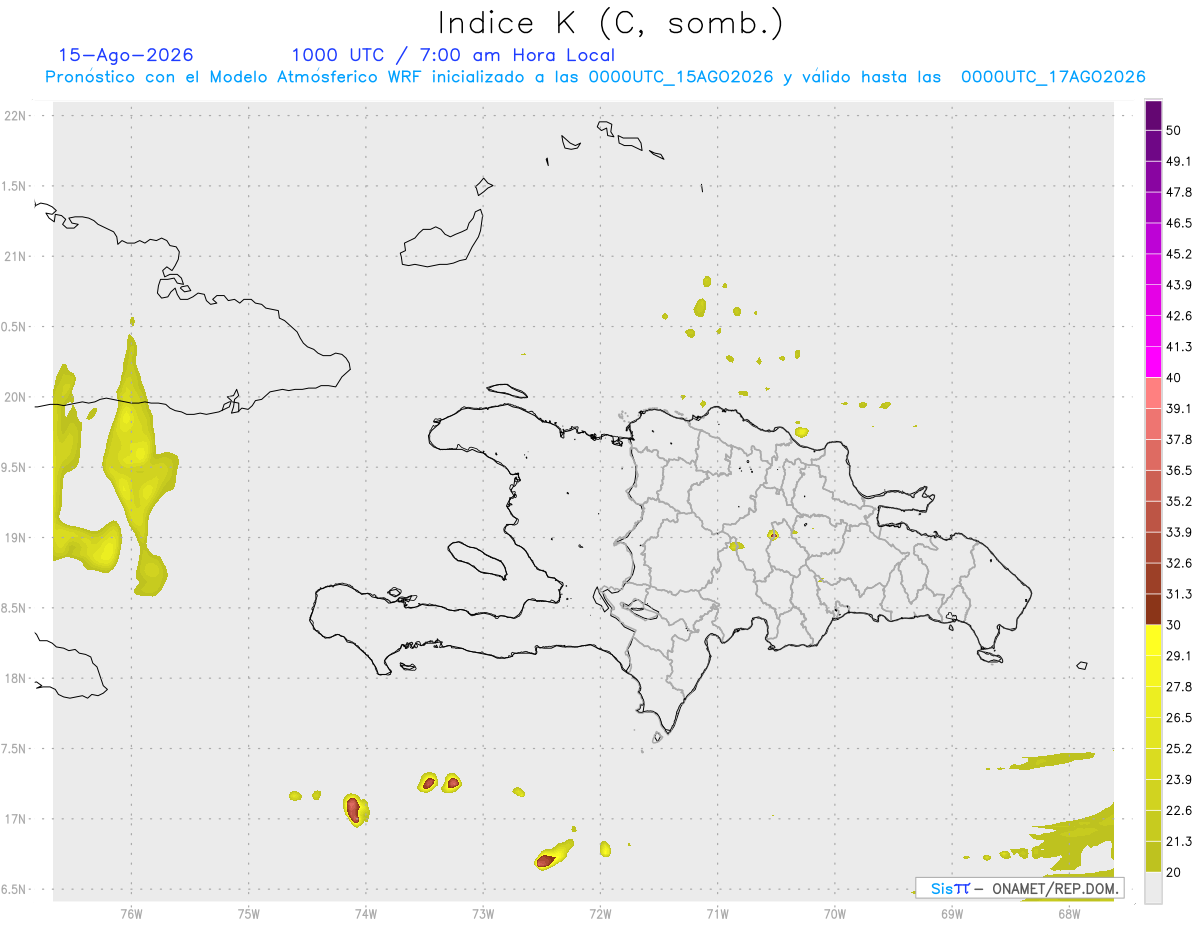The width and height of the screenshot is (1200, 927).
Task: Click the '50' color scale label
Action: click(x=1174, y=130)
